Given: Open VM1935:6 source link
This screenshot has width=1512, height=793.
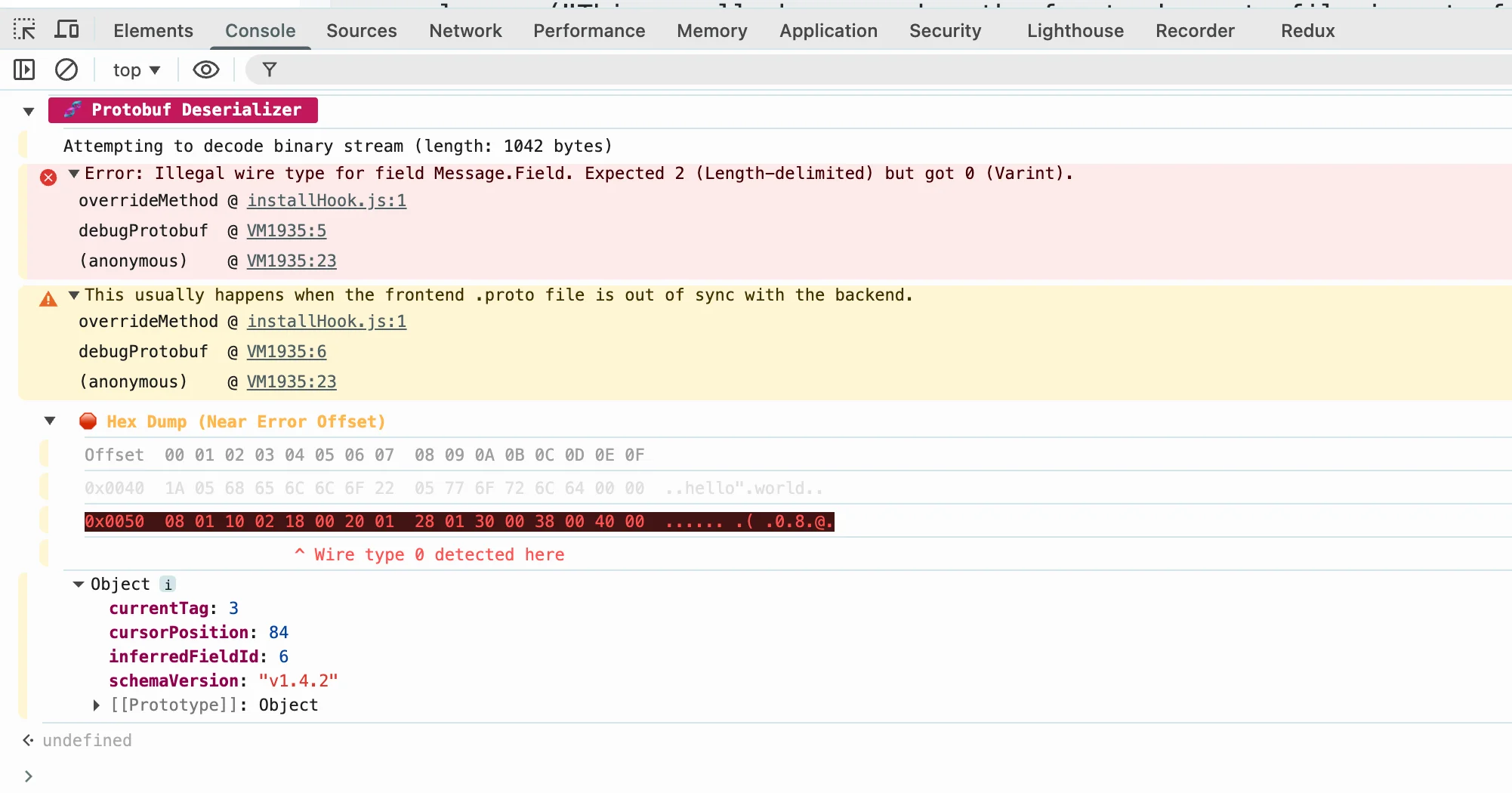Looking at the screenshot, I should (x=286, y=352).
